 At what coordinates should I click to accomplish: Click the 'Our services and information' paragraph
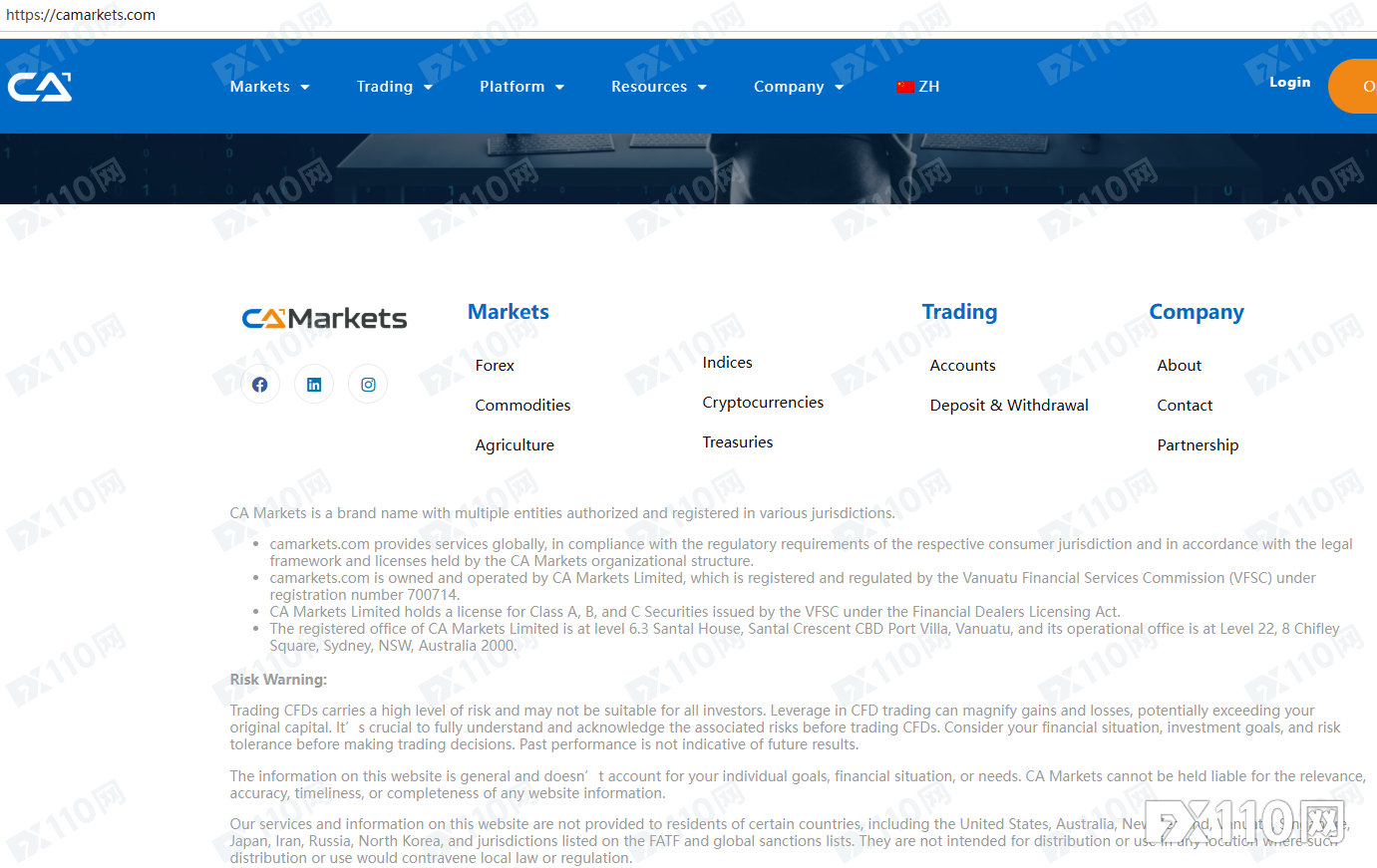click(x=788, y=841)
